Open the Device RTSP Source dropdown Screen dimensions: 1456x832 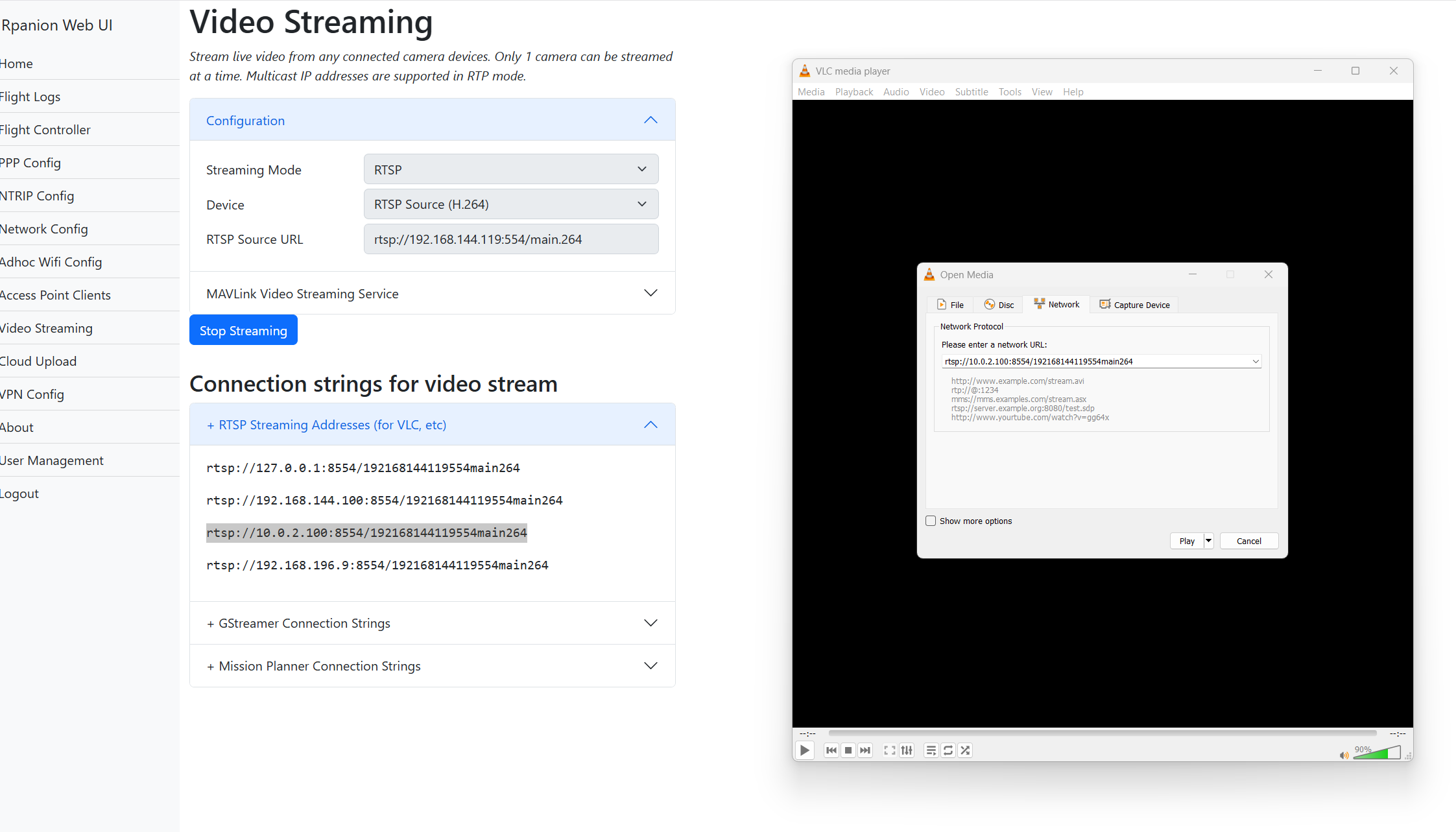tap(511, 204)
